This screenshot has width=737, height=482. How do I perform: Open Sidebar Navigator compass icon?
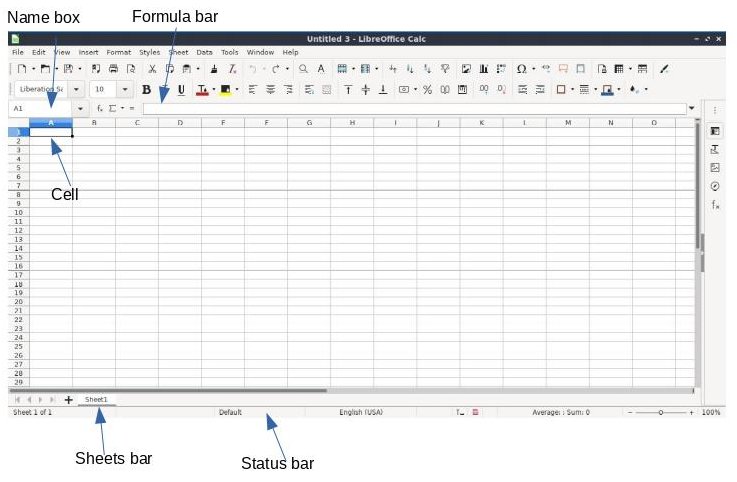pos(715,186)
